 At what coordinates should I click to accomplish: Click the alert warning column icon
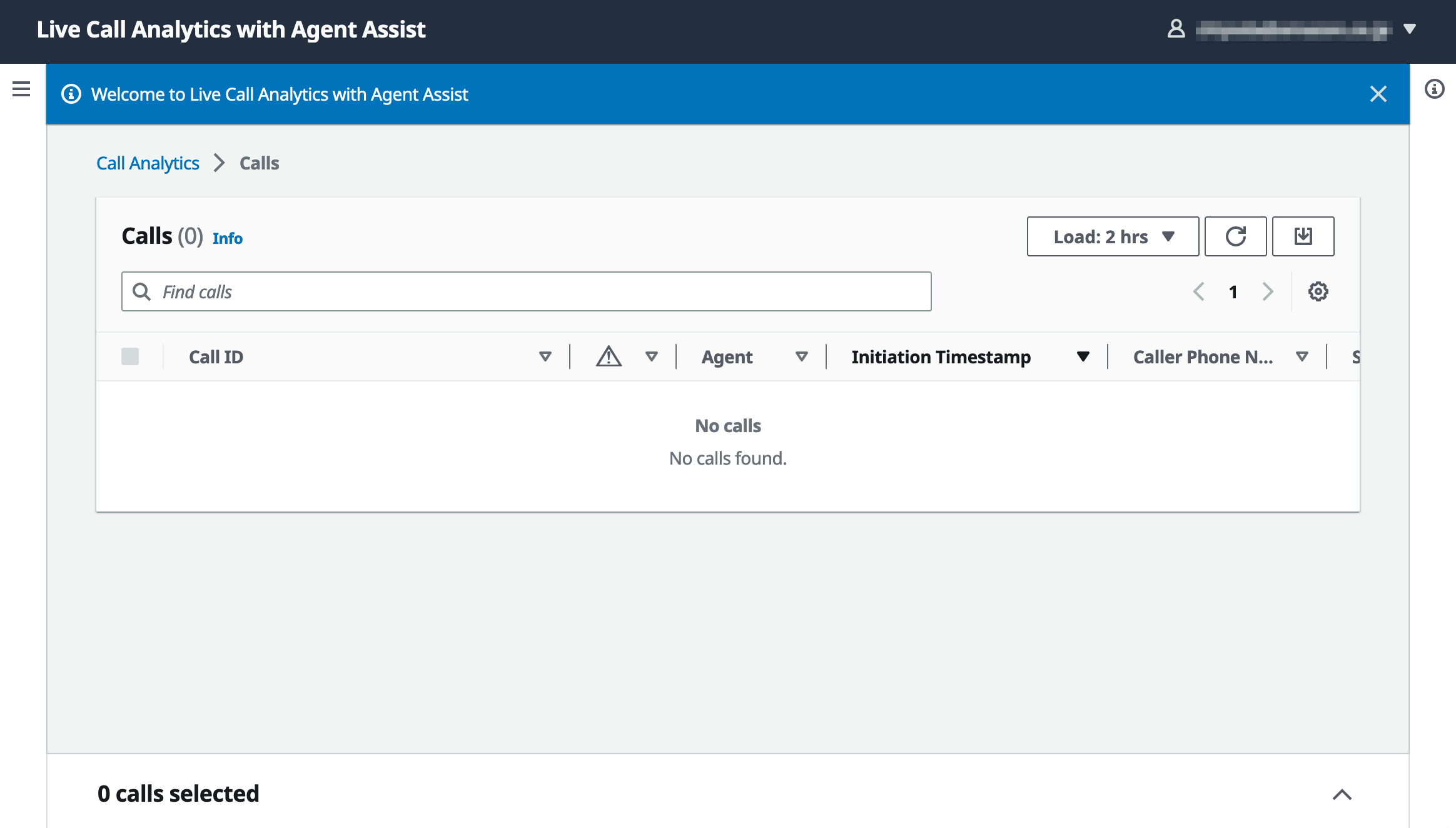click(x=609, y=356)
